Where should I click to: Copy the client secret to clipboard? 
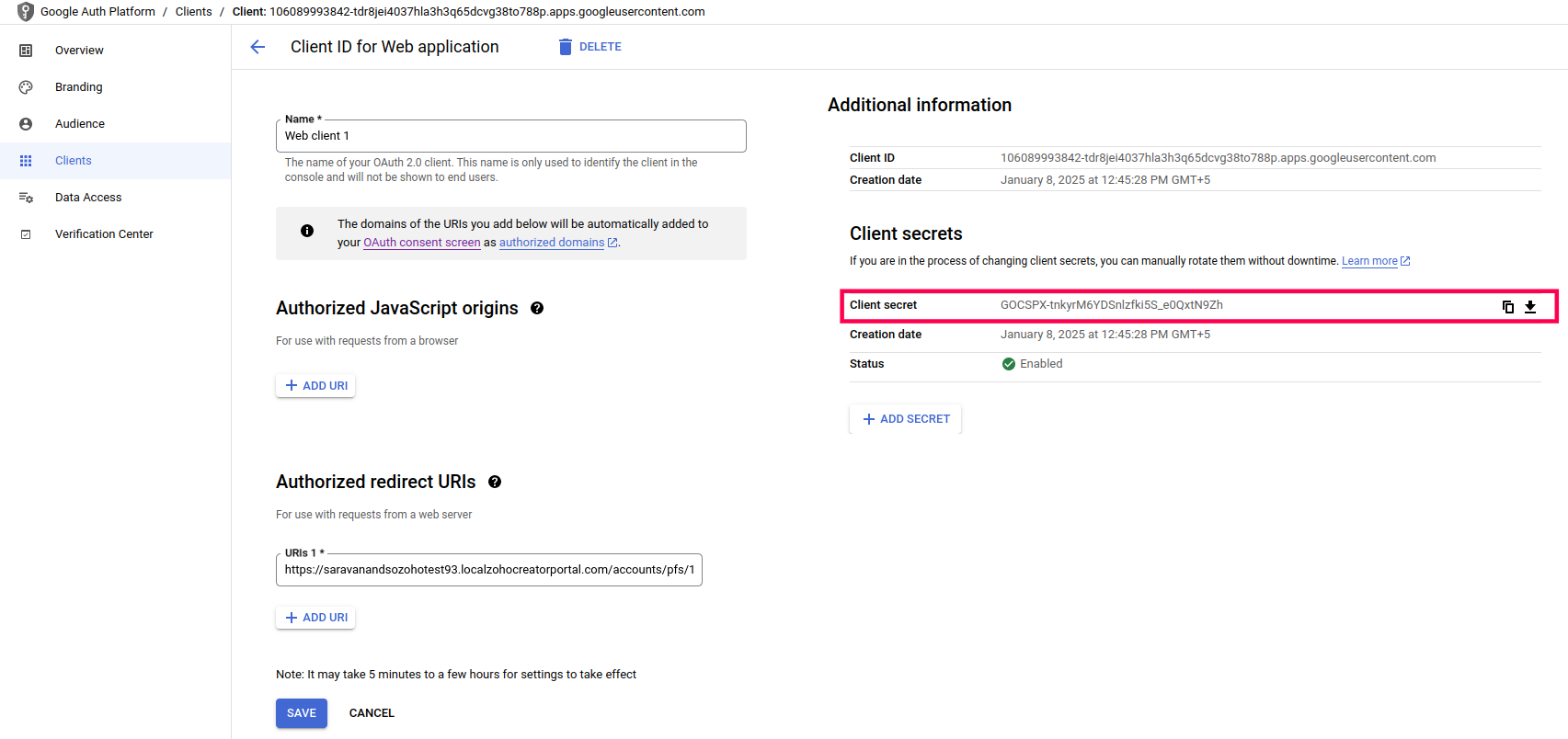coord(1507,307)
